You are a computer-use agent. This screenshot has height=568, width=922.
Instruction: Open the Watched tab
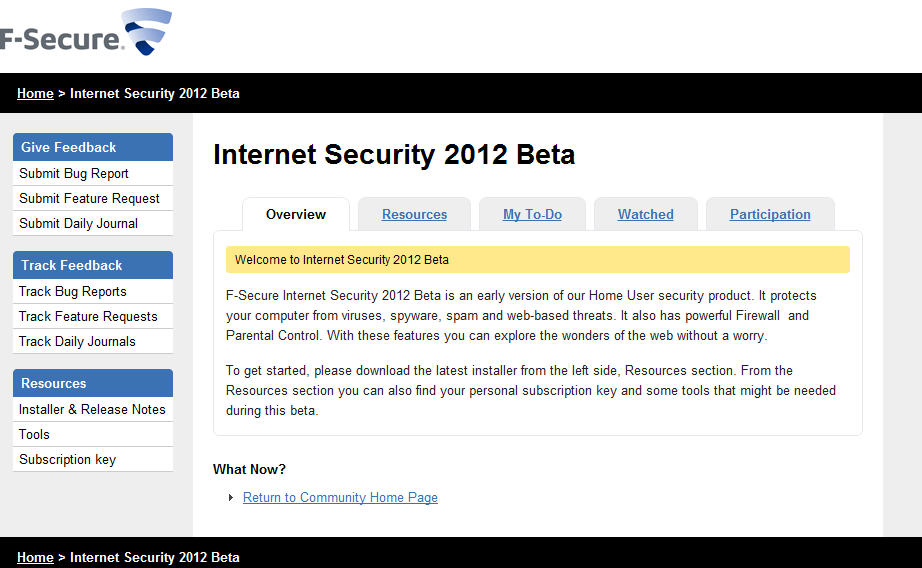pyautogui.click(x=645, y=214)
